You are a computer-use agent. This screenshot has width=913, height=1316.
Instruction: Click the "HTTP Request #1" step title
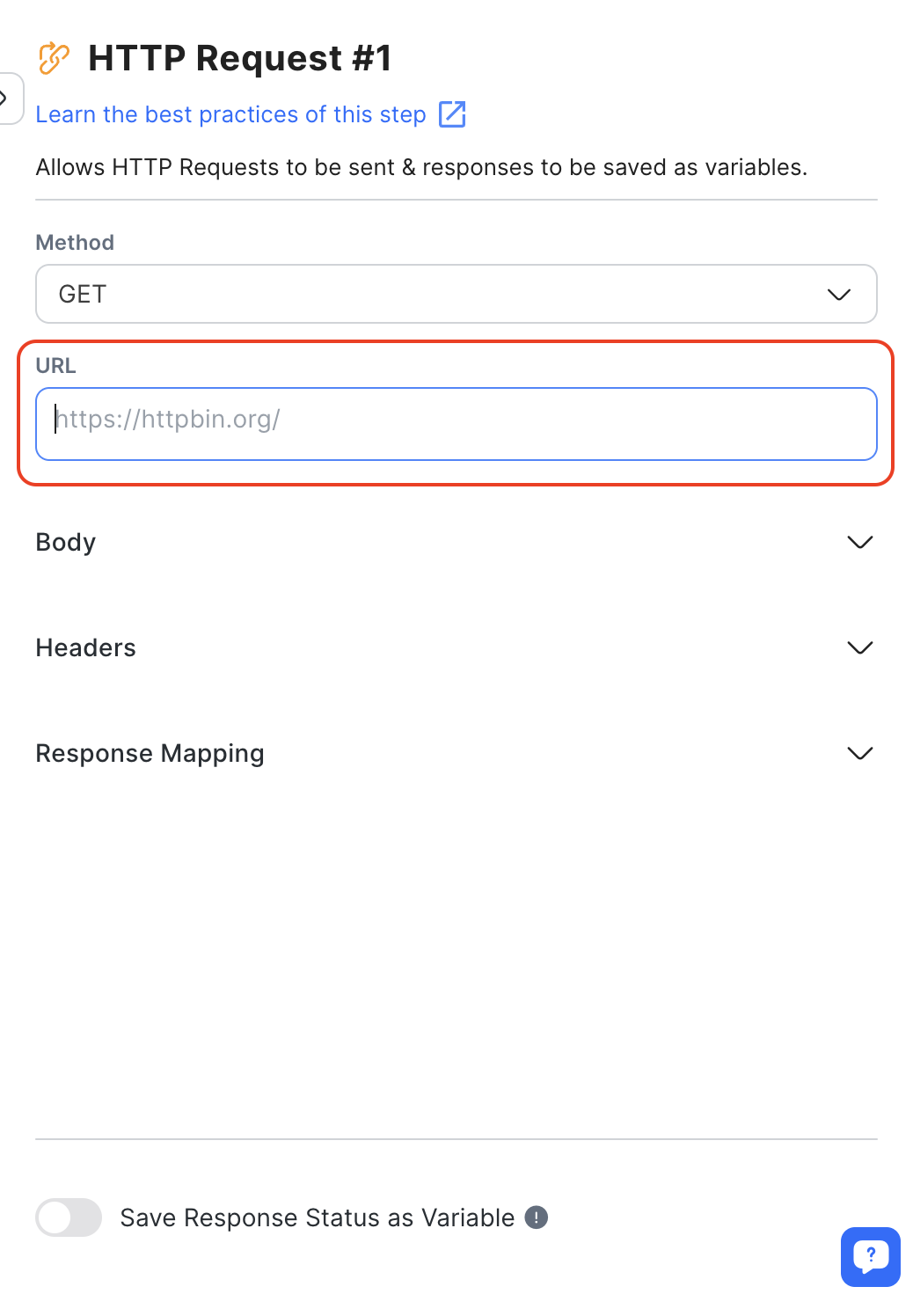pyautogui.click(x=239, y=58)
